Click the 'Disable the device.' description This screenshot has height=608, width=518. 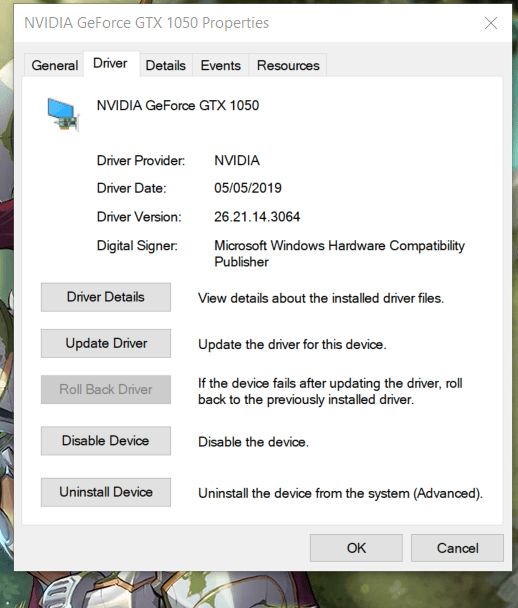254,442
